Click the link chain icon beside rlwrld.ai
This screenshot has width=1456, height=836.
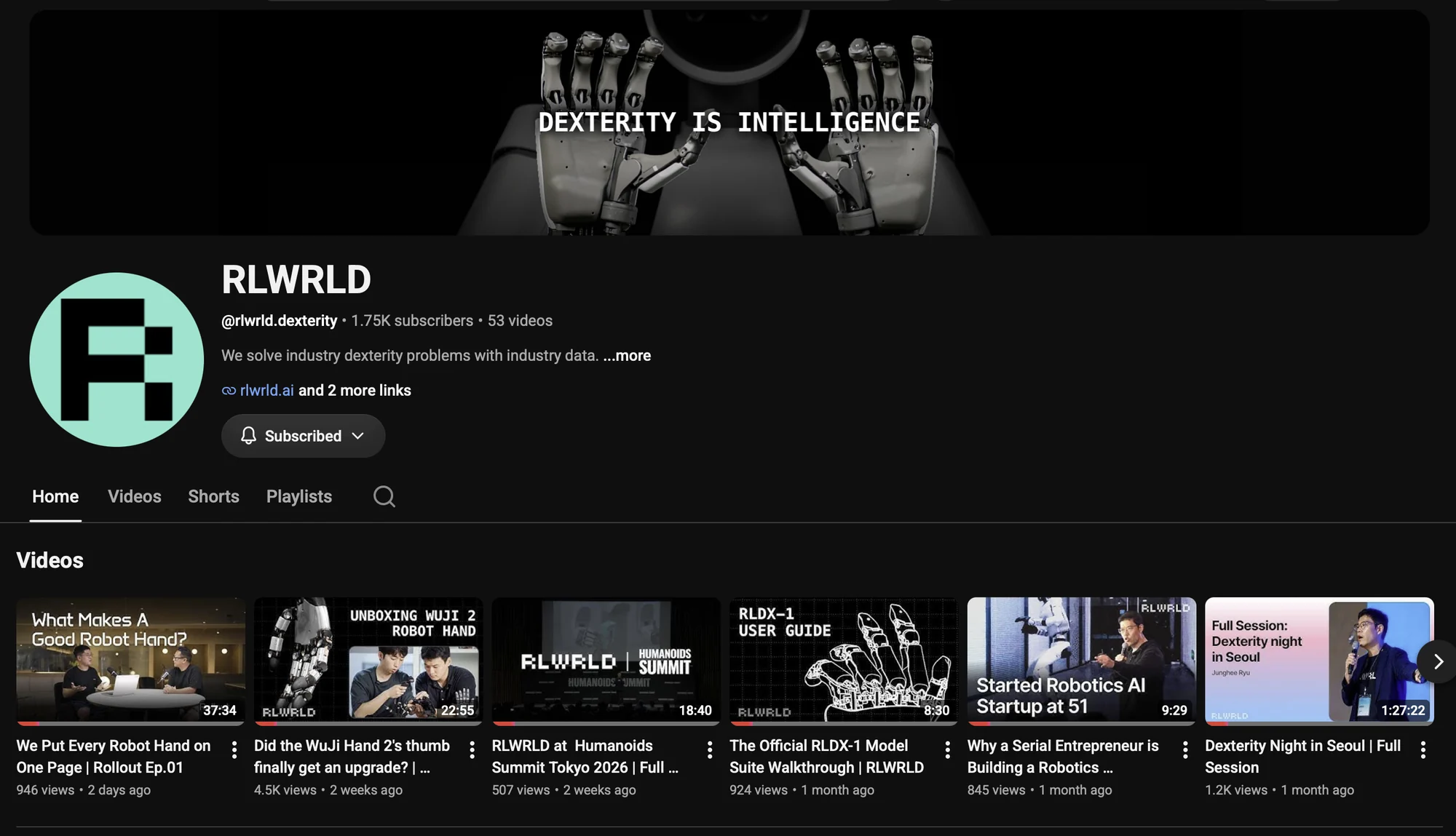(229, 391)
